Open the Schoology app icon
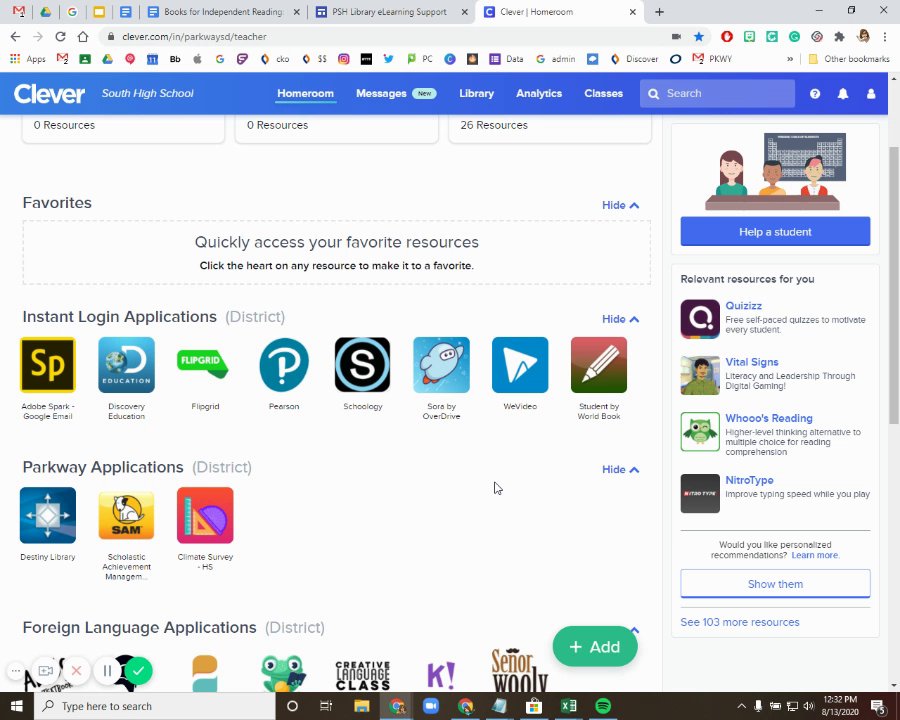Image resolution: width=900 pixels, height=720 pixels. click(x=362, y=365)
